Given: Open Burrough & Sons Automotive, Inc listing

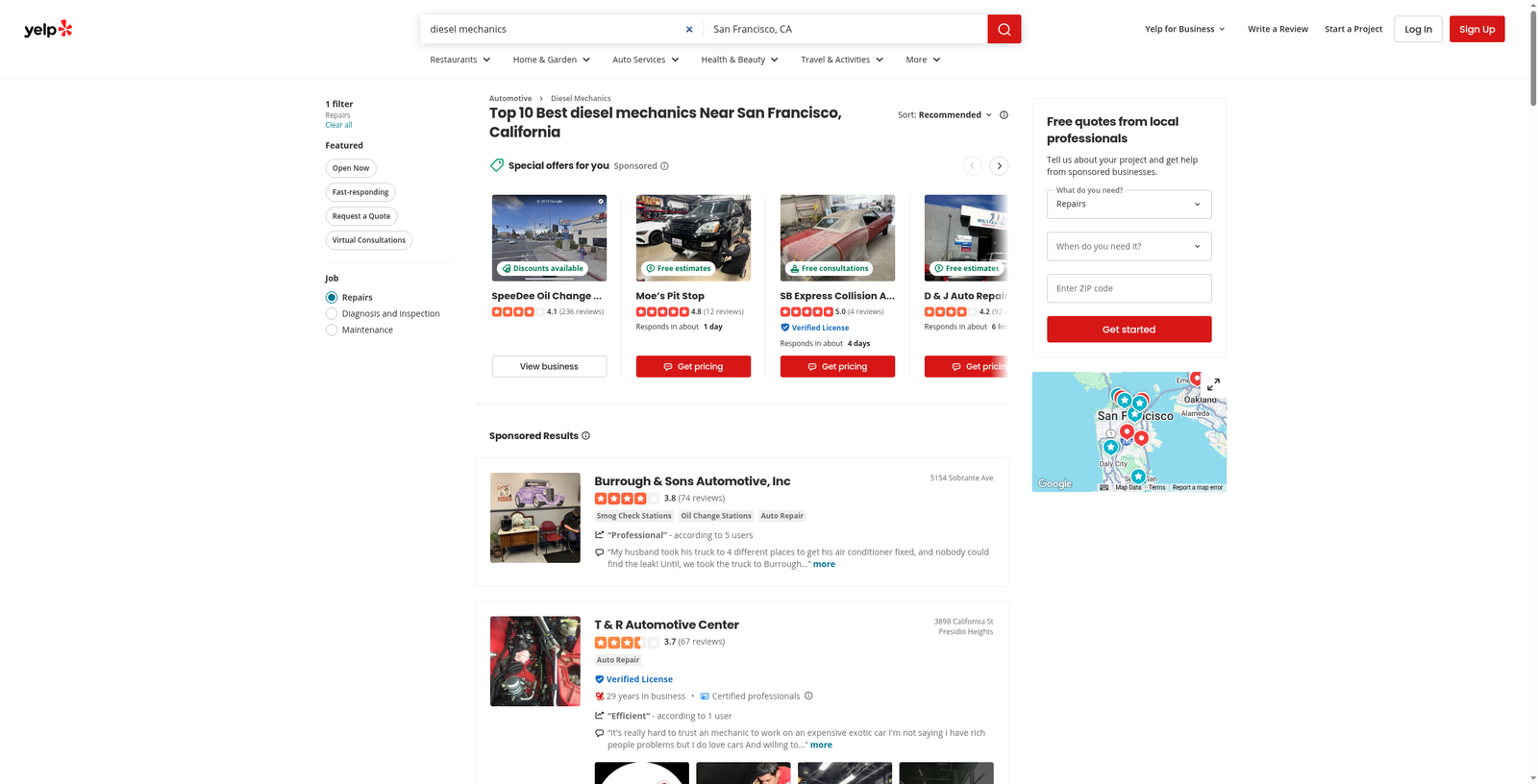Looking at the screenshot, I should (692, 481).
